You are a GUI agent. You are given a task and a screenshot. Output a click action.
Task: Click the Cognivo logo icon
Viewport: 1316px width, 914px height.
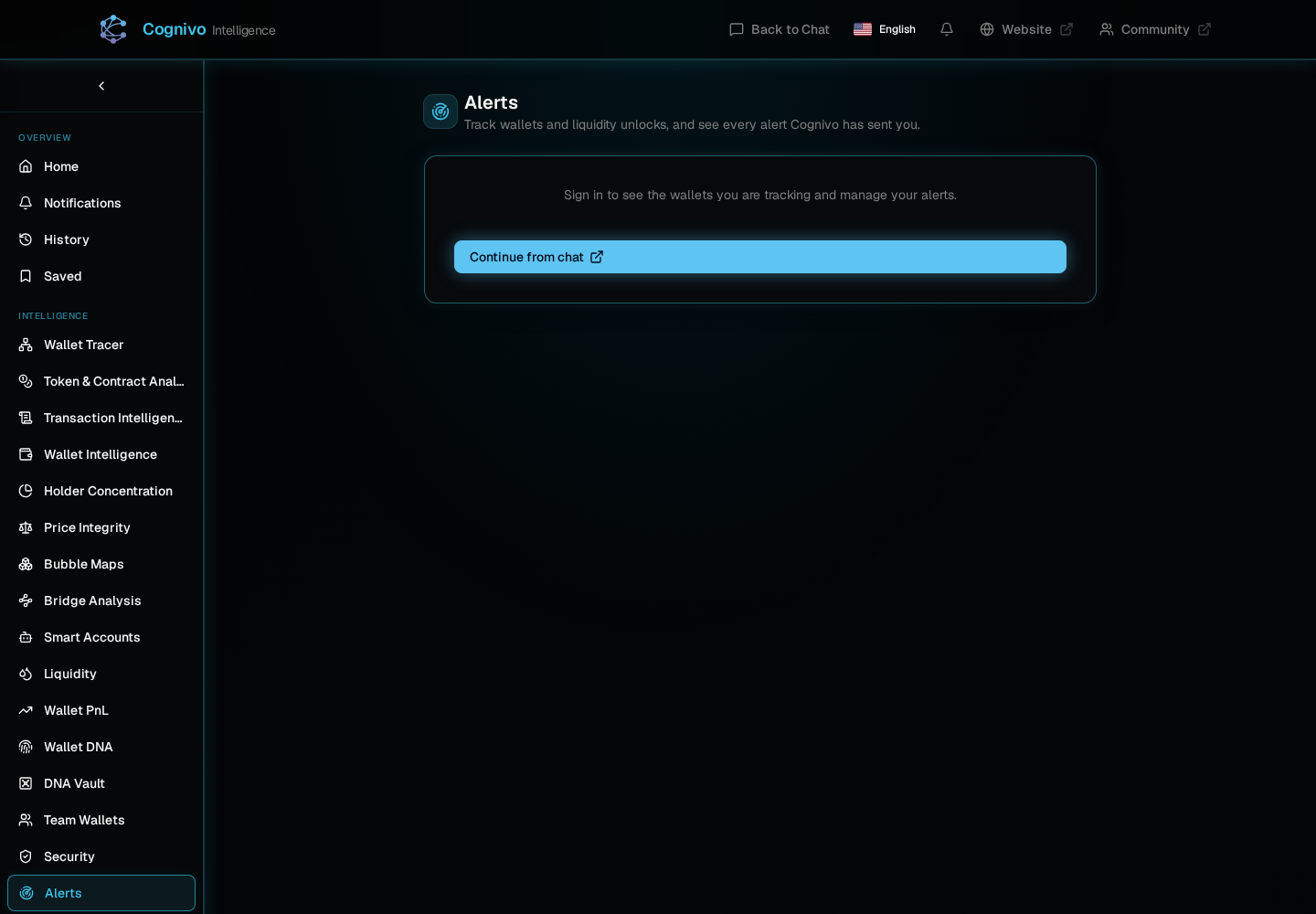point(113,29)
